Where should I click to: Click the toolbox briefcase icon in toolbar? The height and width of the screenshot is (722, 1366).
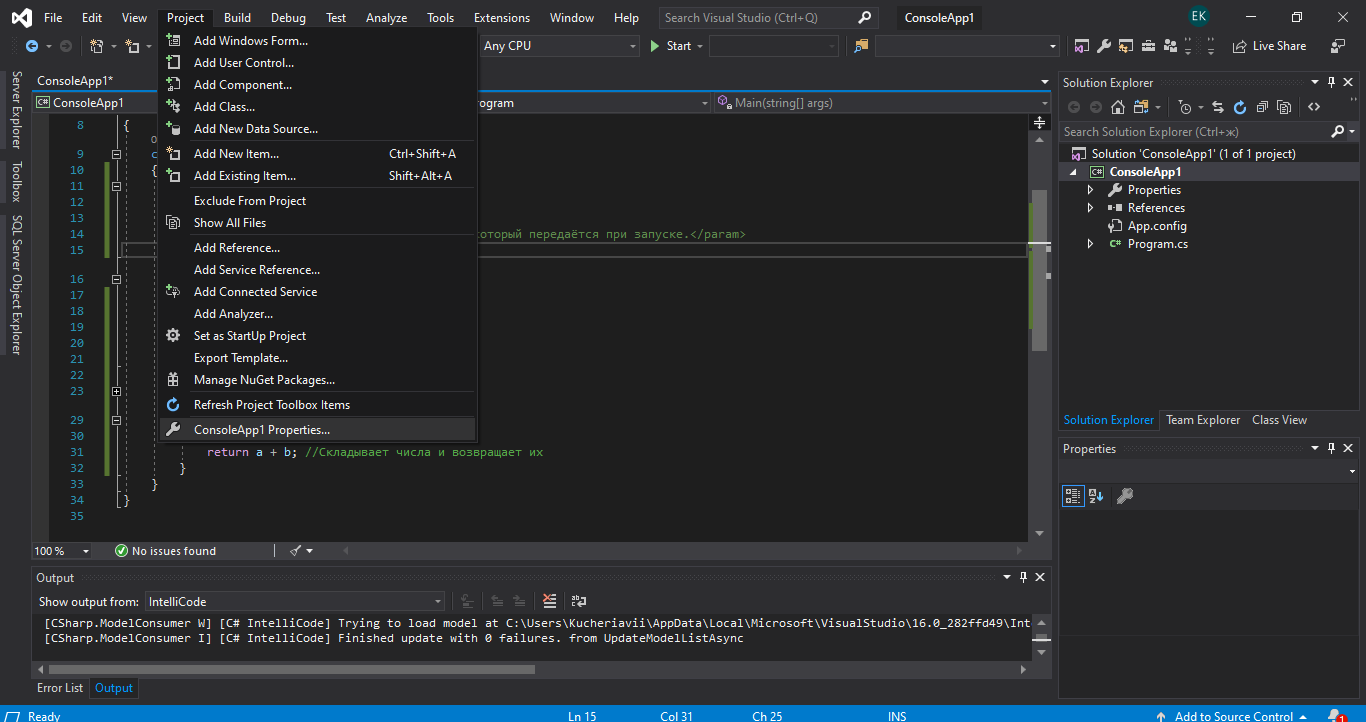coord(1148,46)
